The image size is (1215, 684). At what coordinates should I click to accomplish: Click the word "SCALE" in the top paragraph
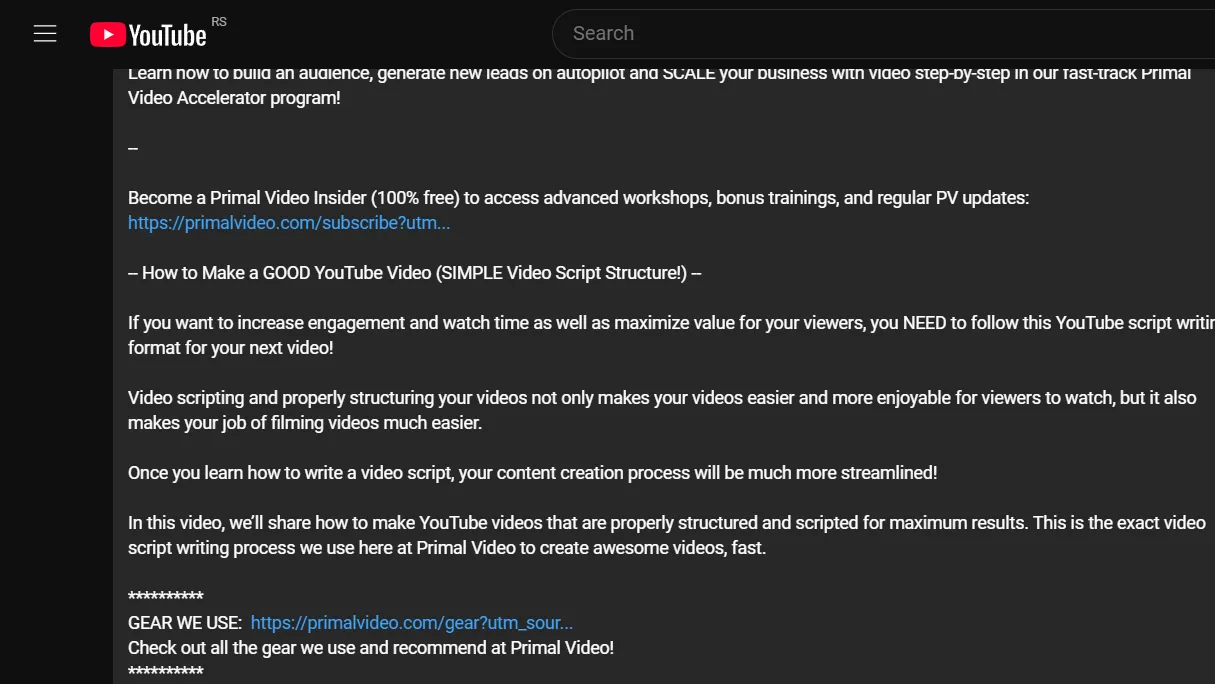tap(689, 74)
